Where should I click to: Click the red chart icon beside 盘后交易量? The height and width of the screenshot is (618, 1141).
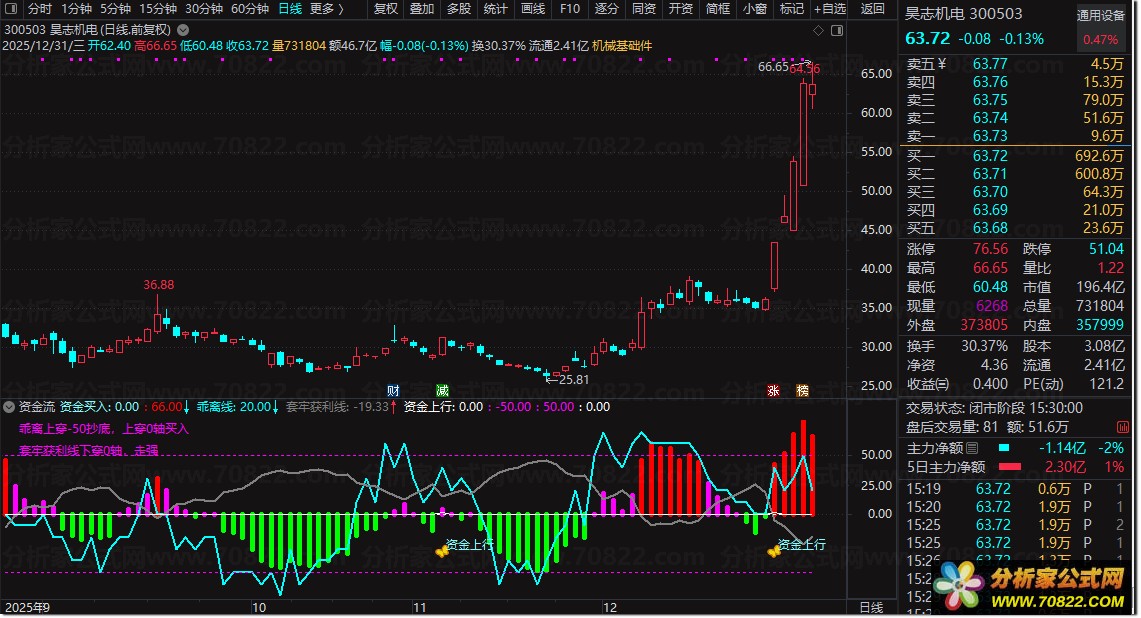click(1123, 427)
